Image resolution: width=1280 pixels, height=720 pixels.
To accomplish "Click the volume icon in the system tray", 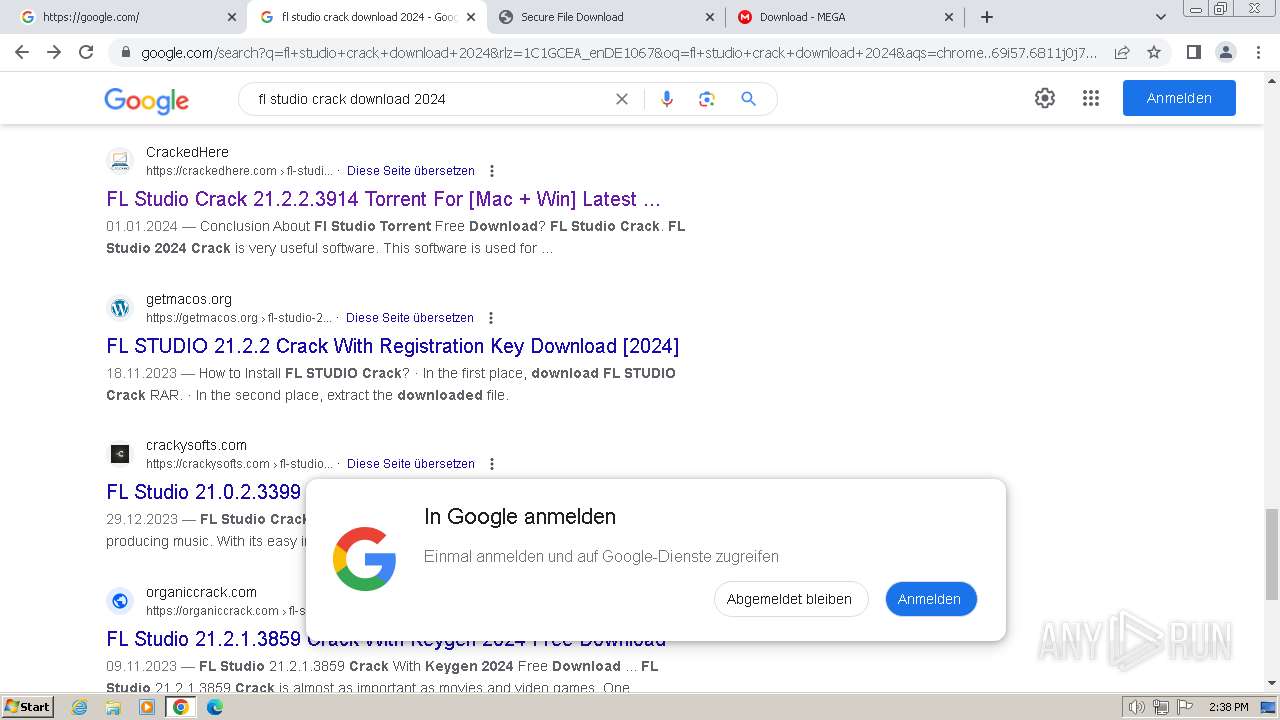I will point(1137,707).
